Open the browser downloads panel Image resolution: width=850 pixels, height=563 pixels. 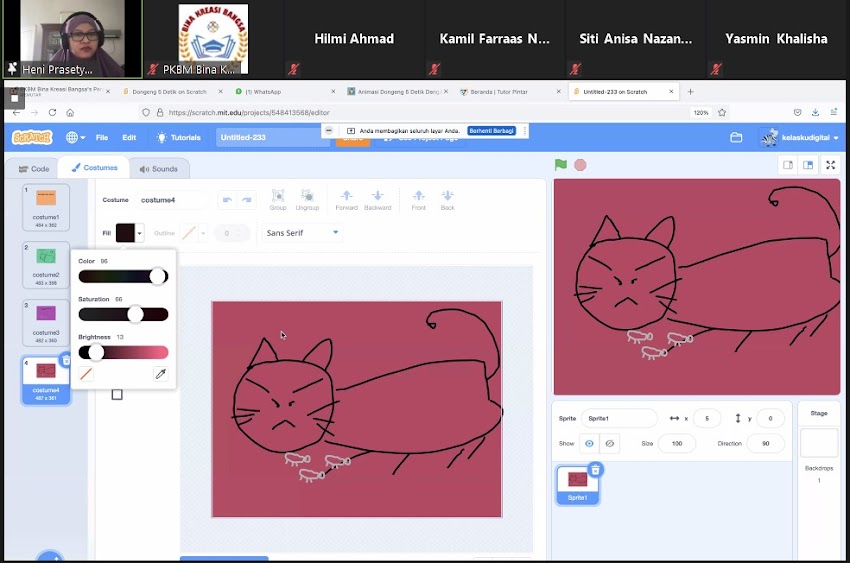click(815, 112)
